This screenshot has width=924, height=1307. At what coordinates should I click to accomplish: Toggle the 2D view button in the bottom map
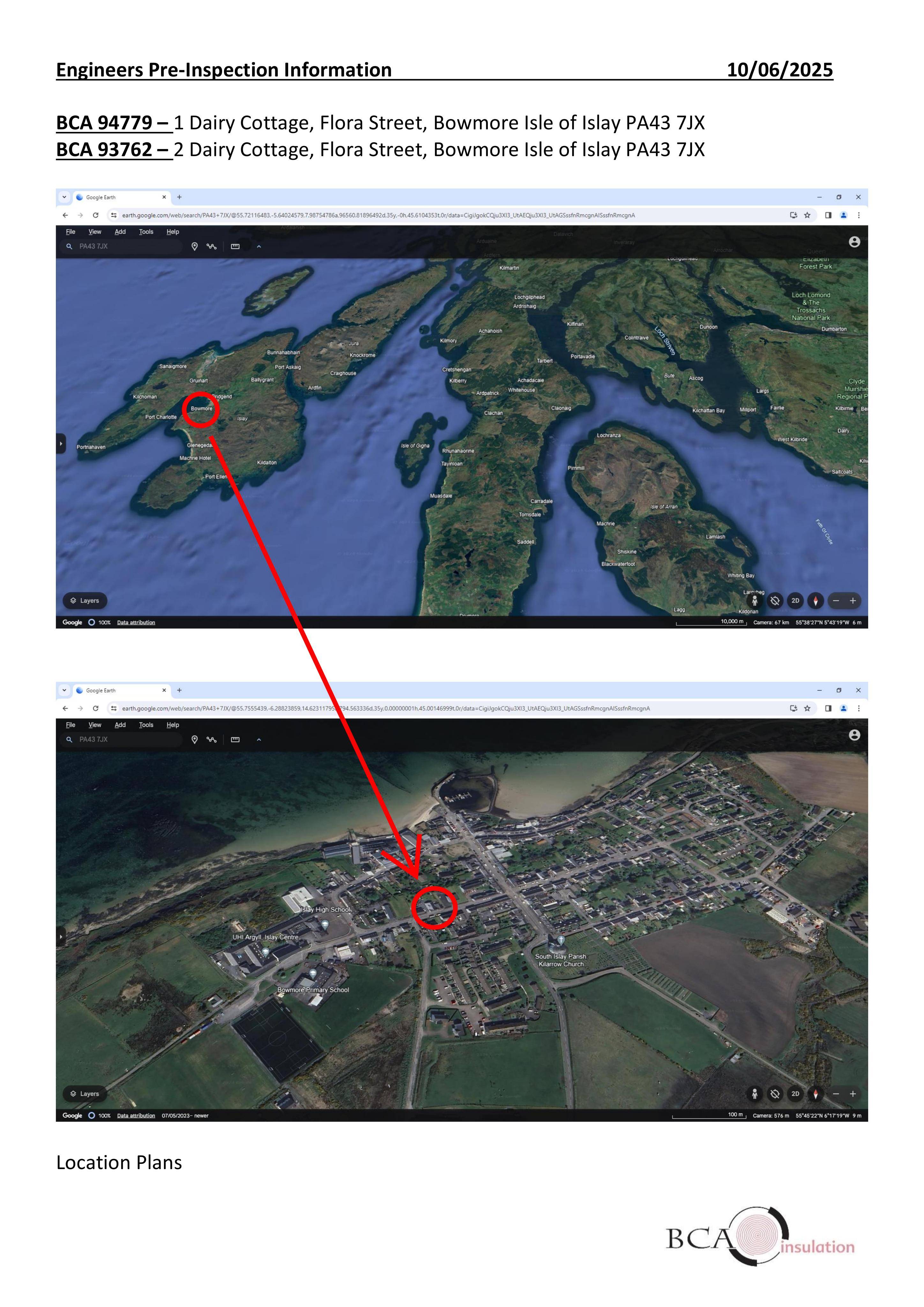795,1094
